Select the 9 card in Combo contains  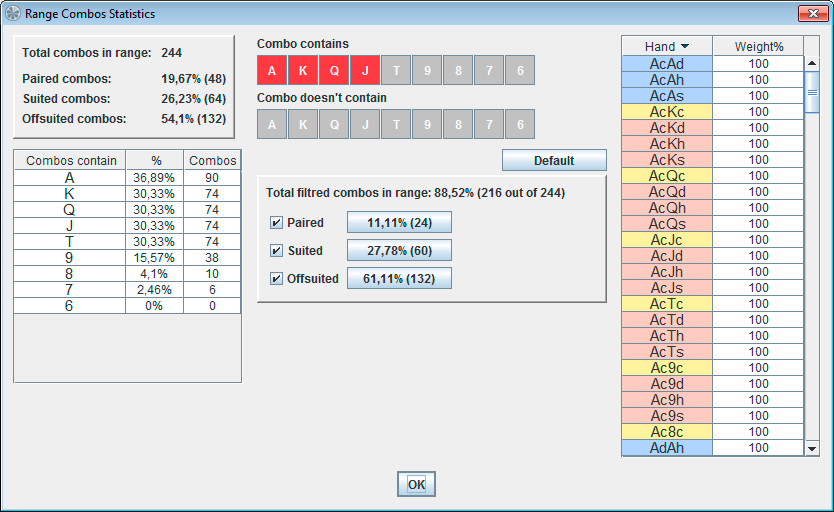[427, 70]
